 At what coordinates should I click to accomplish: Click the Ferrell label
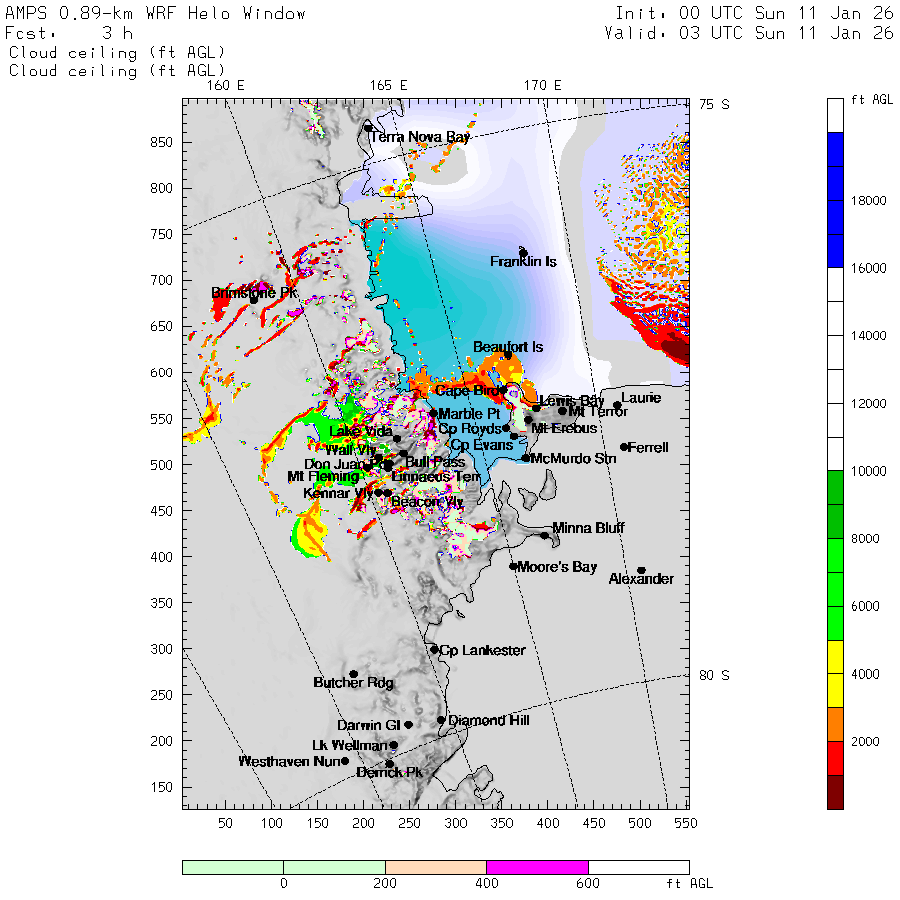pyautogui.click(x=648, y=447)
